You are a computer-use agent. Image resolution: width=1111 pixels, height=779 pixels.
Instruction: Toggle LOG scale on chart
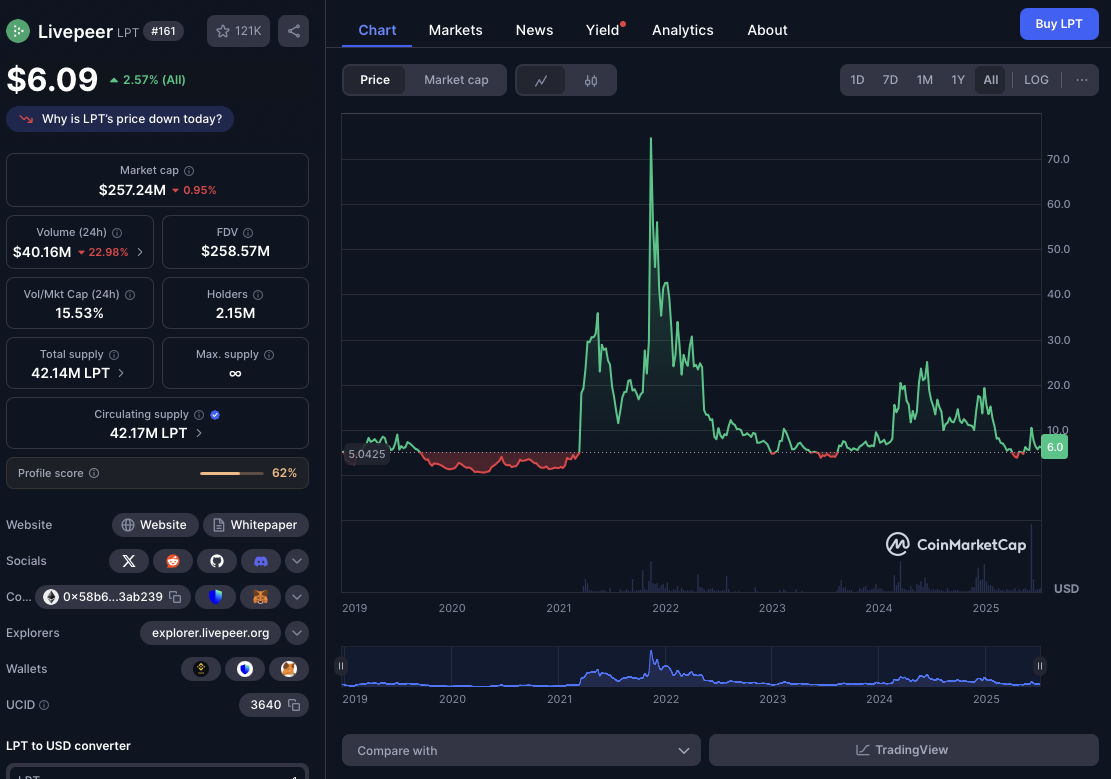[x=1036, y=80]
